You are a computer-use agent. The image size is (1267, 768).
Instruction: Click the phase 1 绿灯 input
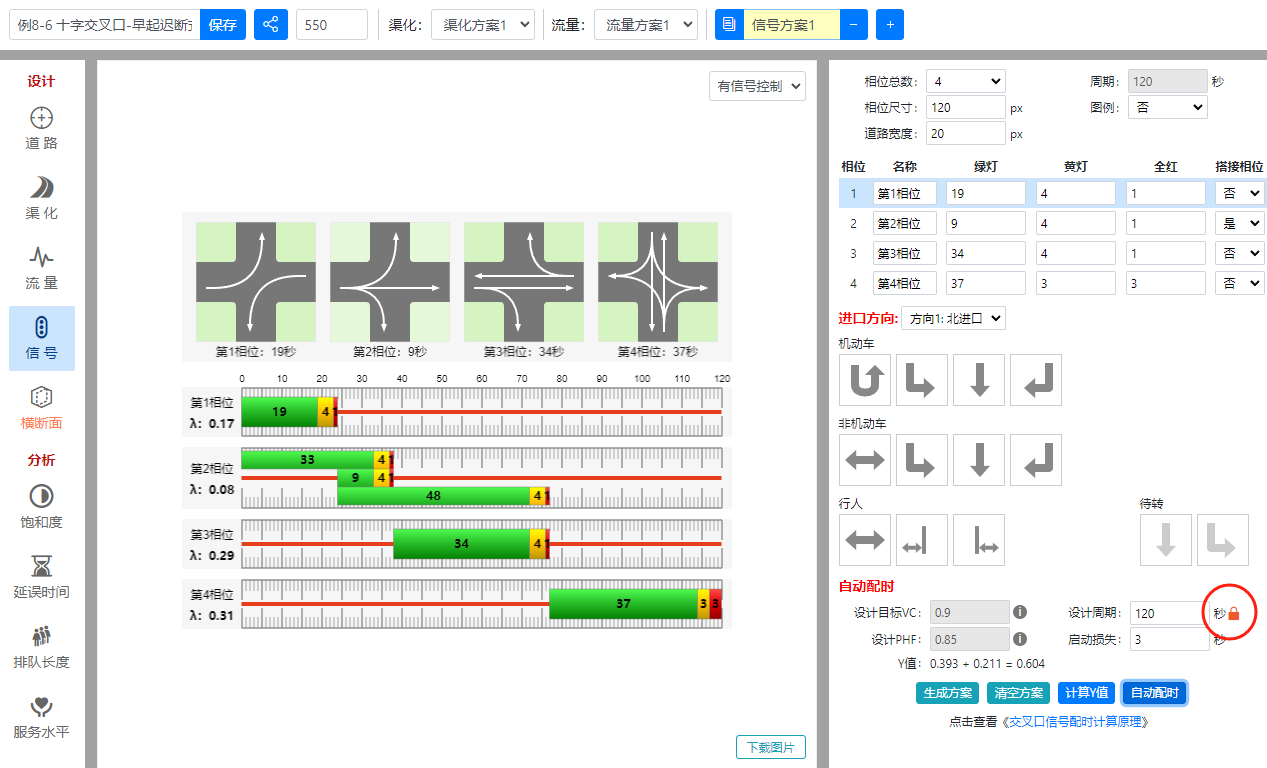click(x=986, y=193)
